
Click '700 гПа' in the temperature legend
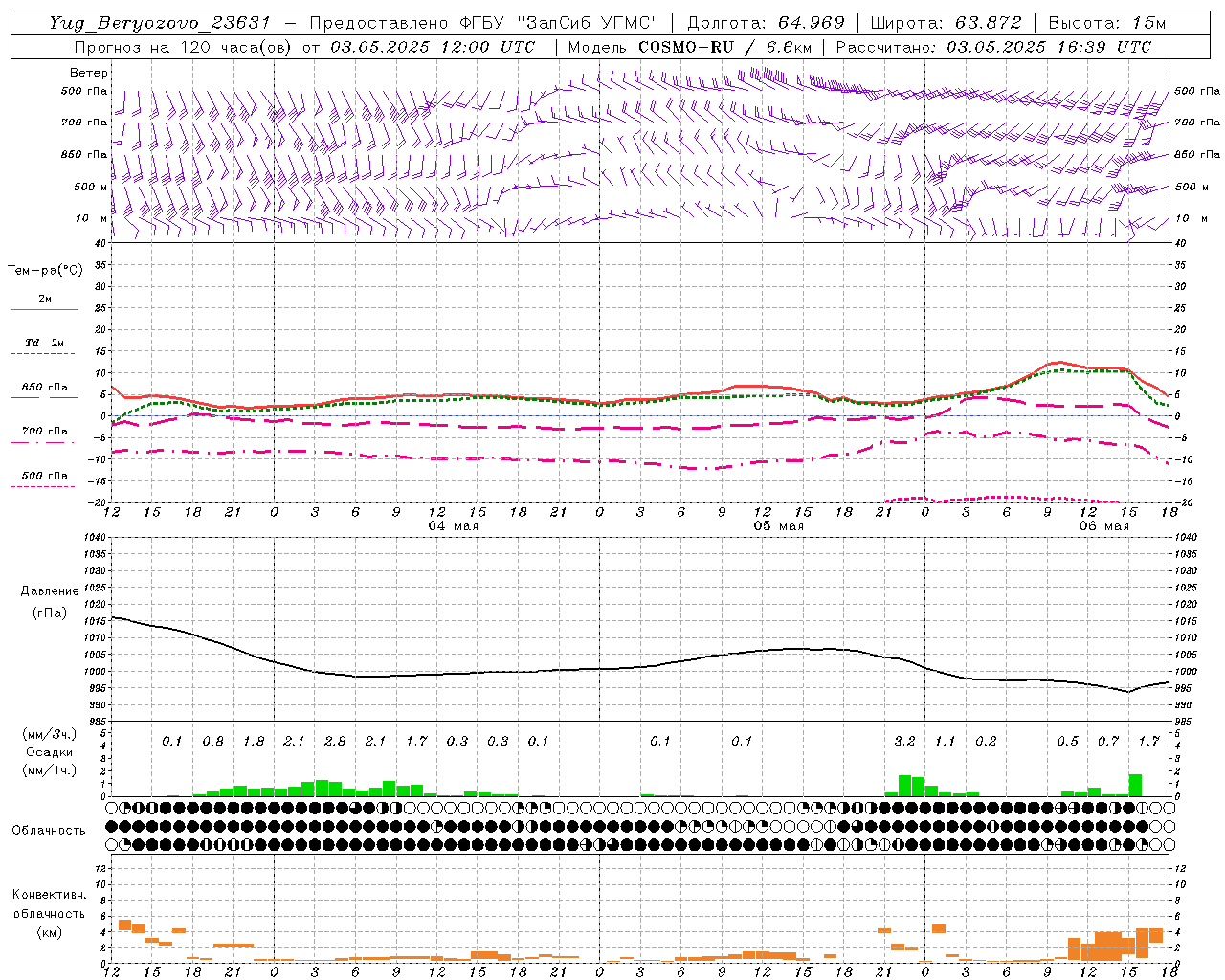tap(44, 432)
